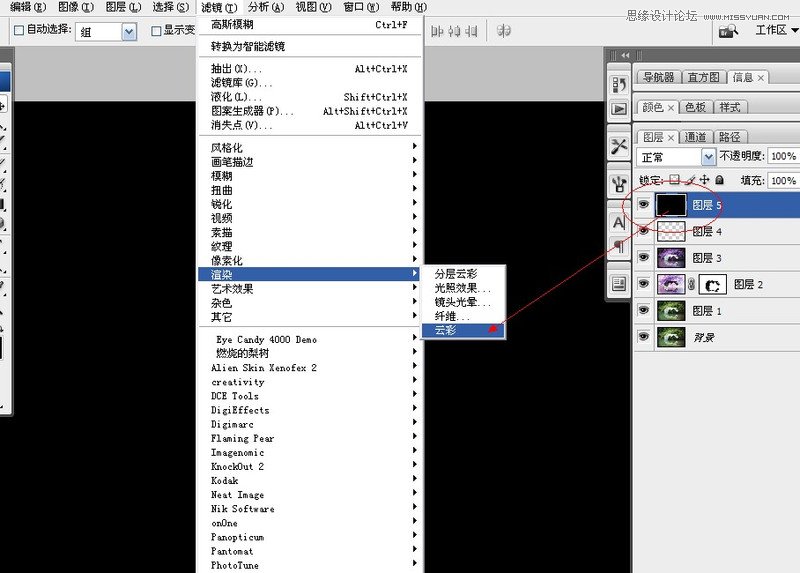Click the mask link chain icon on 图层 2
The image size is (800, 573).
pyautogui.click(x=691, y=284)
